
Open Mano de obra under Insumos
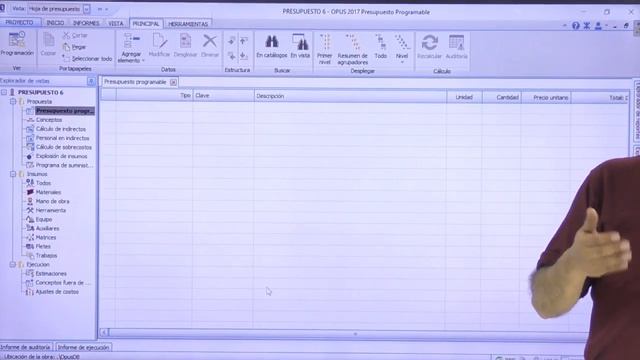point(52,201)
